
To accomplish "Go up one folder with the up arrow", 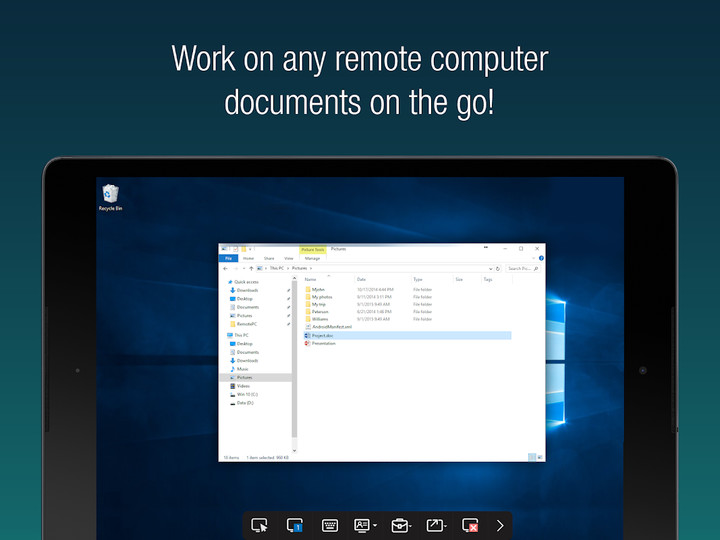I will [x=251, y=269].
